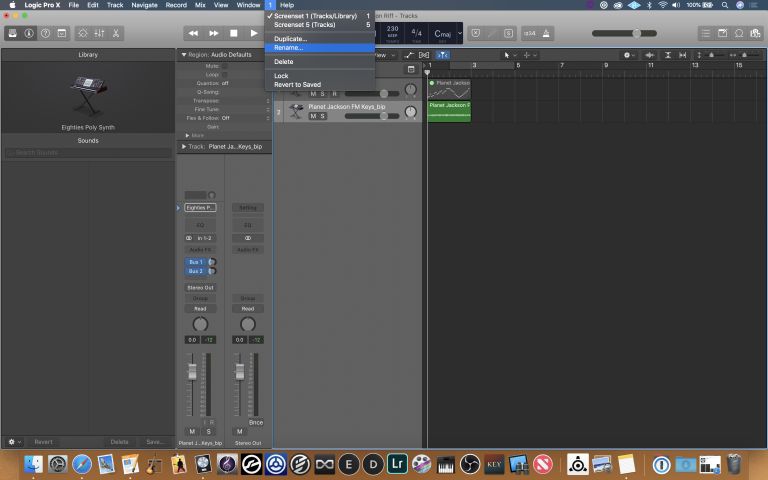Collapse the Region Audio Defaults section
Screen dimensions: 768x480
[x=184, y=55]
